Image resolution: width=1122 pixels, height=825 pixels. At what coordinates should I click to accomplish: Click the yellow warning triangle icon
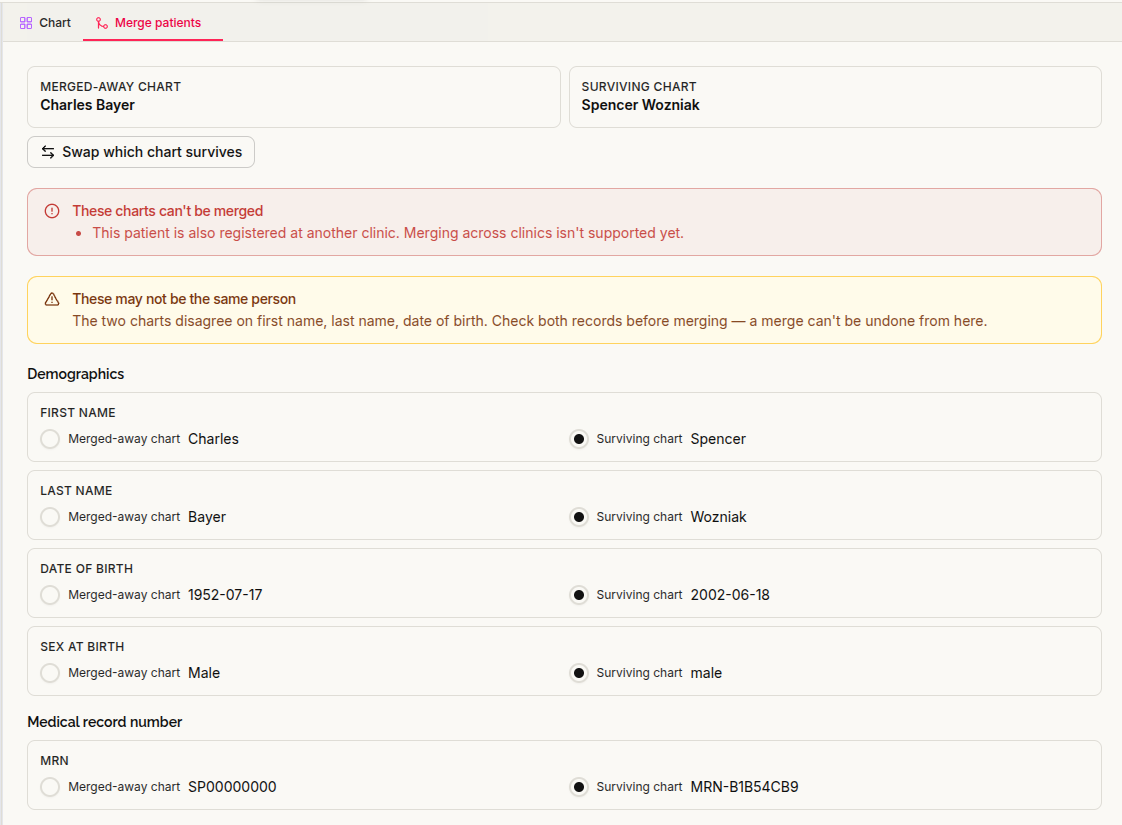(52, 299)
